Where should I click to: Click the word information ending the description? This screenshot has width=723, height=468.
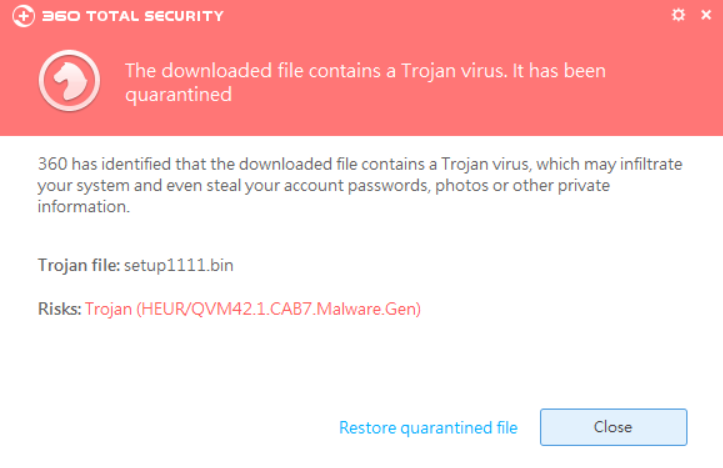pos(83,207)
